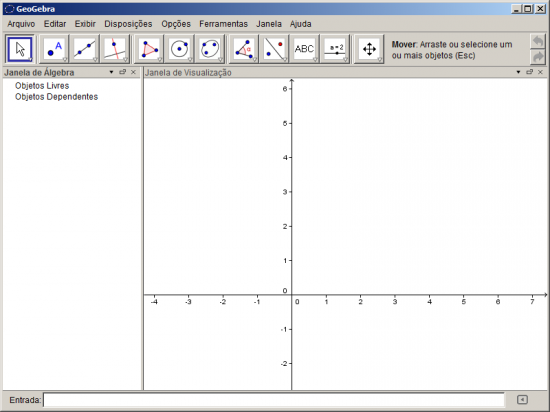Open the Opções menu

click(176, 24)
